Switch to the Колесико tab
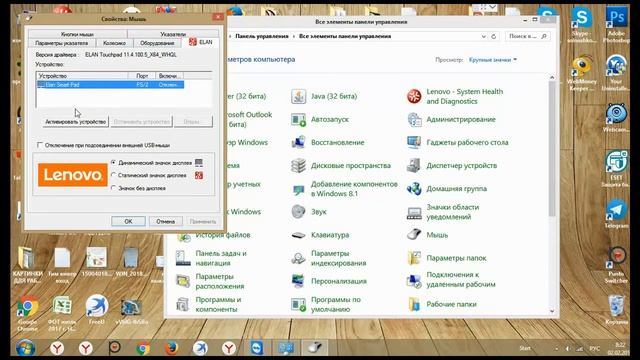Image resolution: width=640 pixels, height=360 pixels. tap(114, 43)
